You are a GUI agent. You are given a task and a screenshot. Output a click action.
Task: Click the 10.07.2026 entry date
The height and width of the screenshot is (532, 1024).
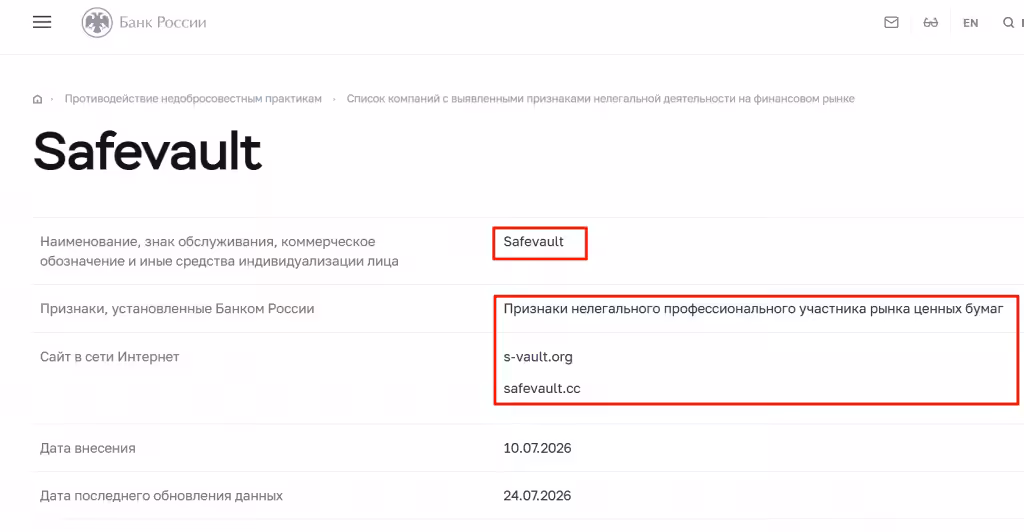(537, 448)
